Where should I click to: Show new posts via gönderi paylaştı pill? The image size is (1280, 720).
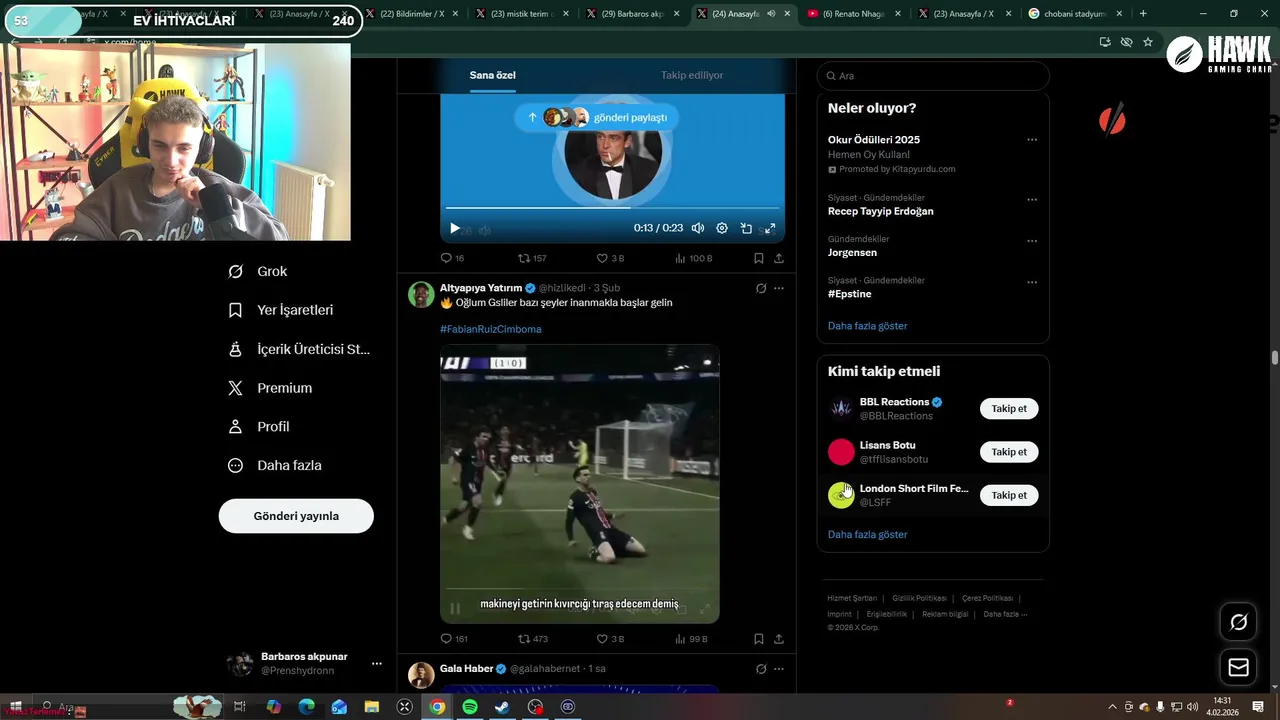[597, 117]
